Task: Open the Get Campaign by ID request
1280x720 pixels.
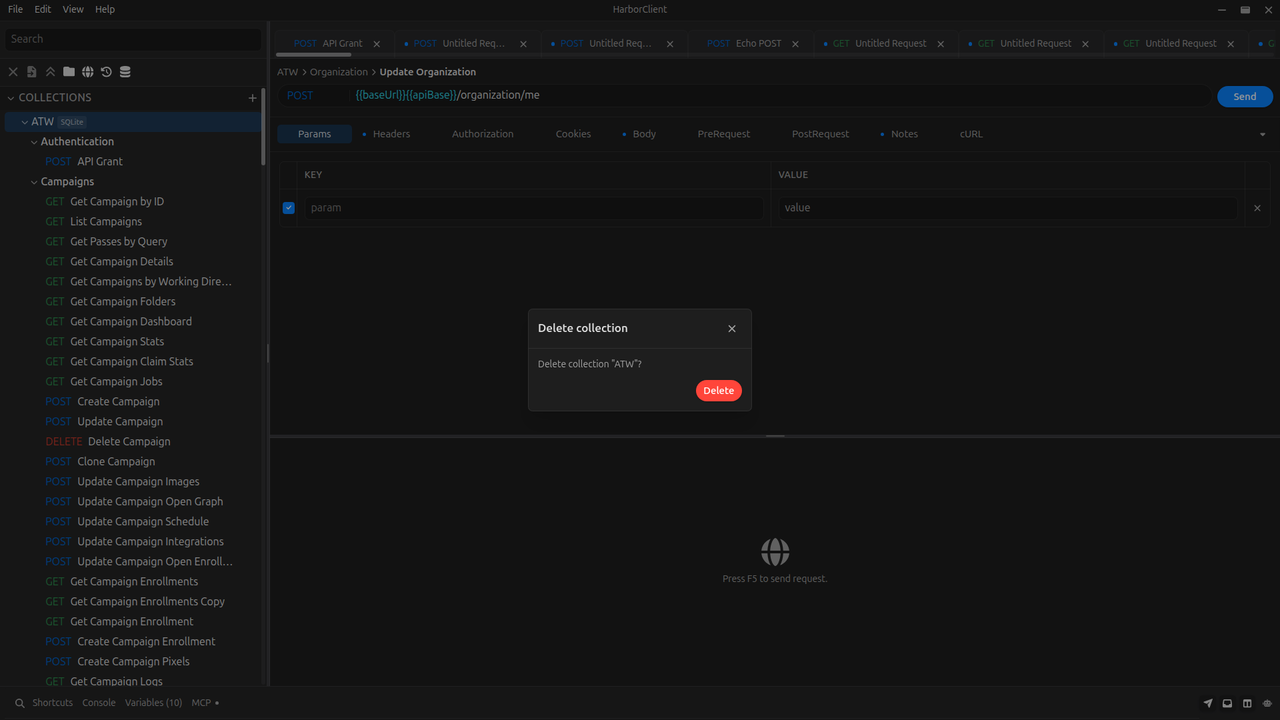Action: coord(132,202)
